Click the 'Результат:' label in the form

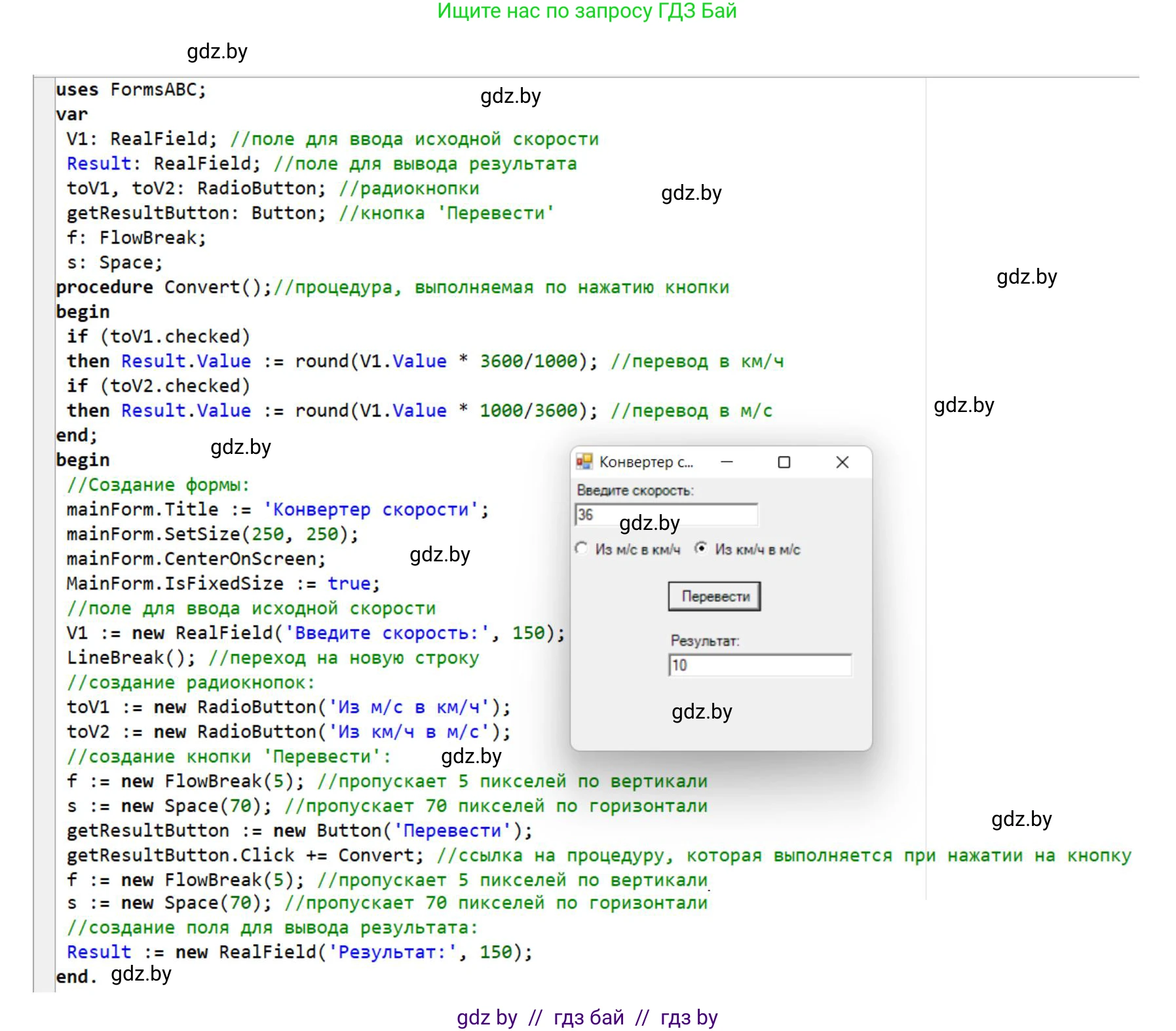[x=704, y=641]
